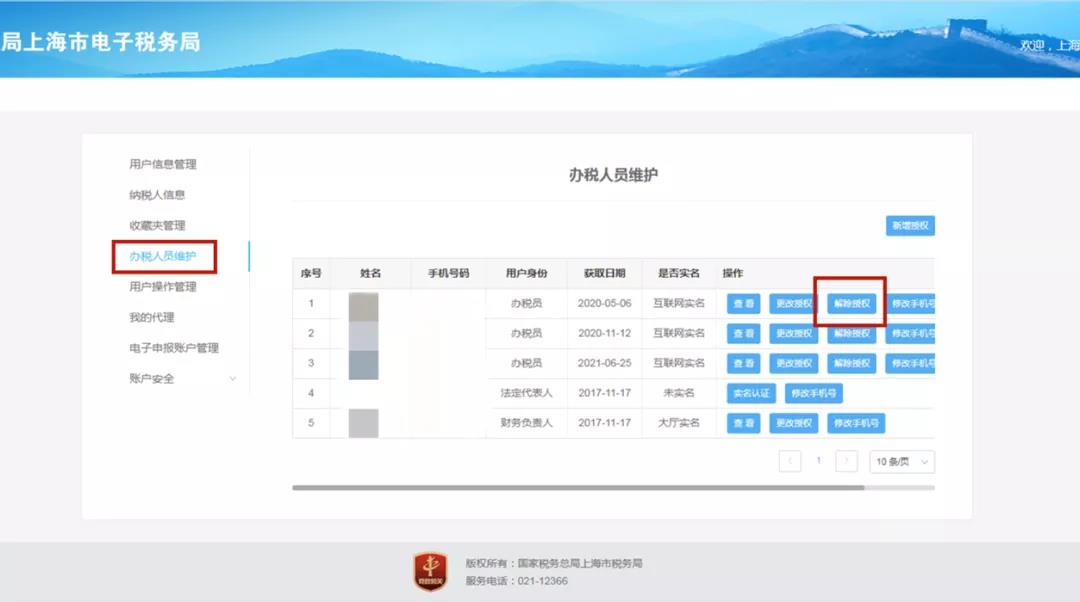Open 用户信息管理 in the sidebar

(163, 163)
